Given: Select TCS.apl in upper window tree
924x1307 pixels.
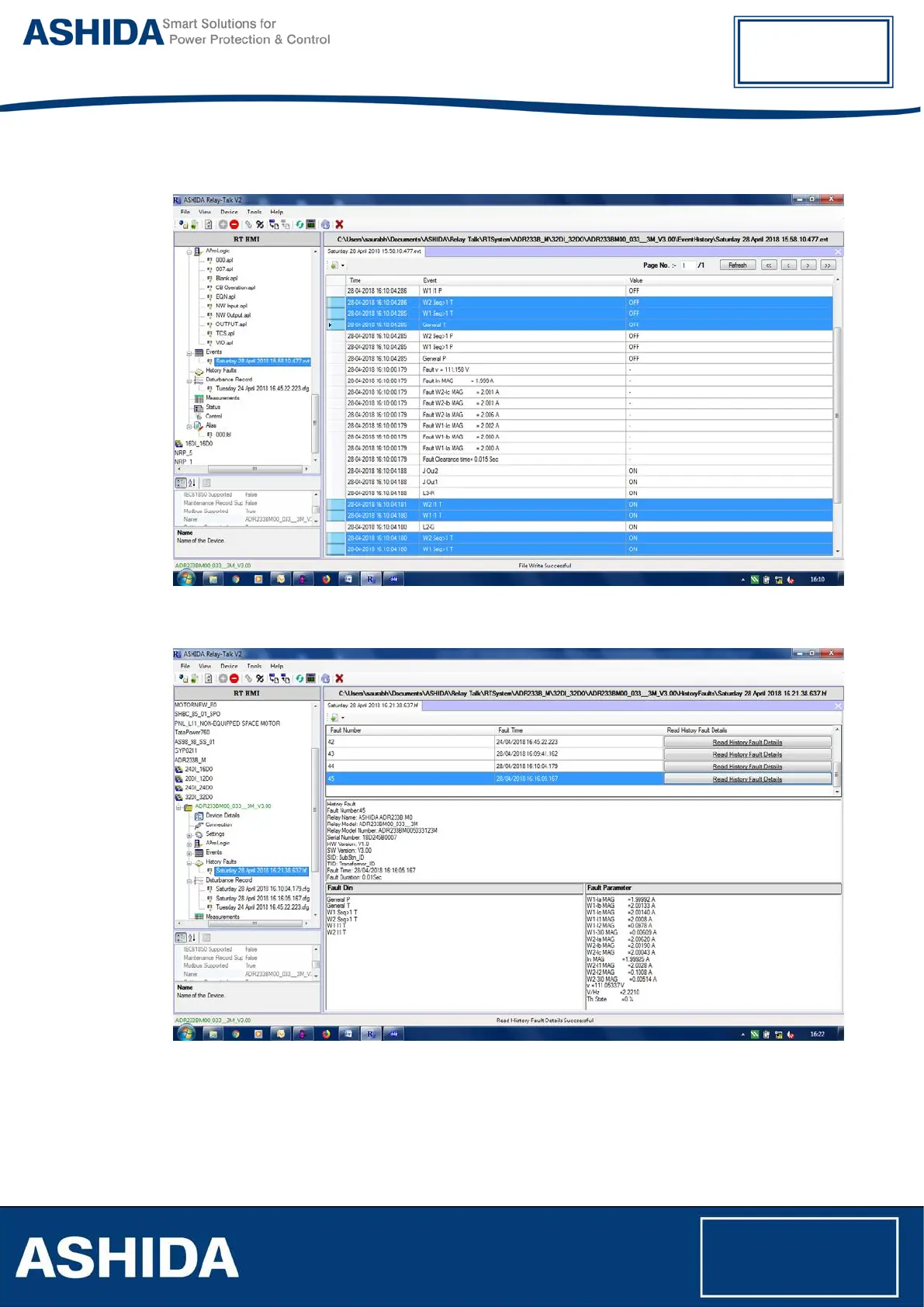Looking at the screenshot, I should pos(224,334).
